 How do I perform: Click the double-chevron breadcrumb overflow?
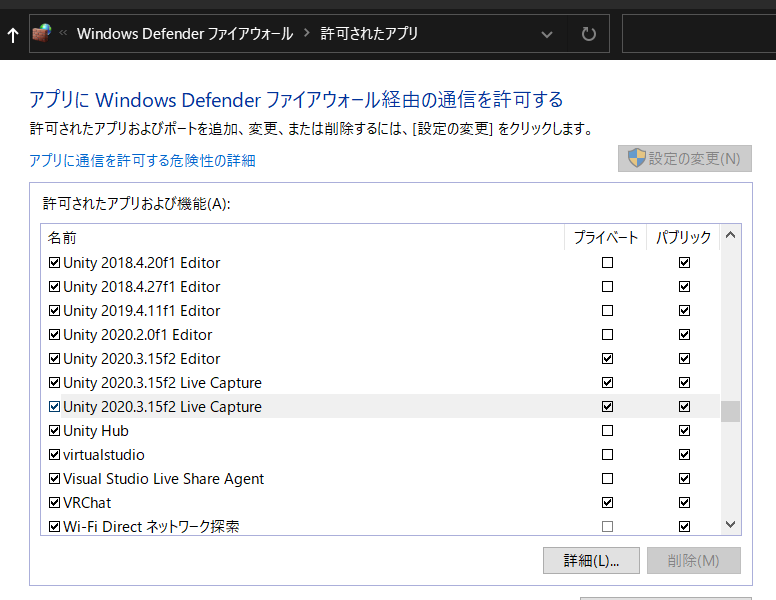pos(63,33)
